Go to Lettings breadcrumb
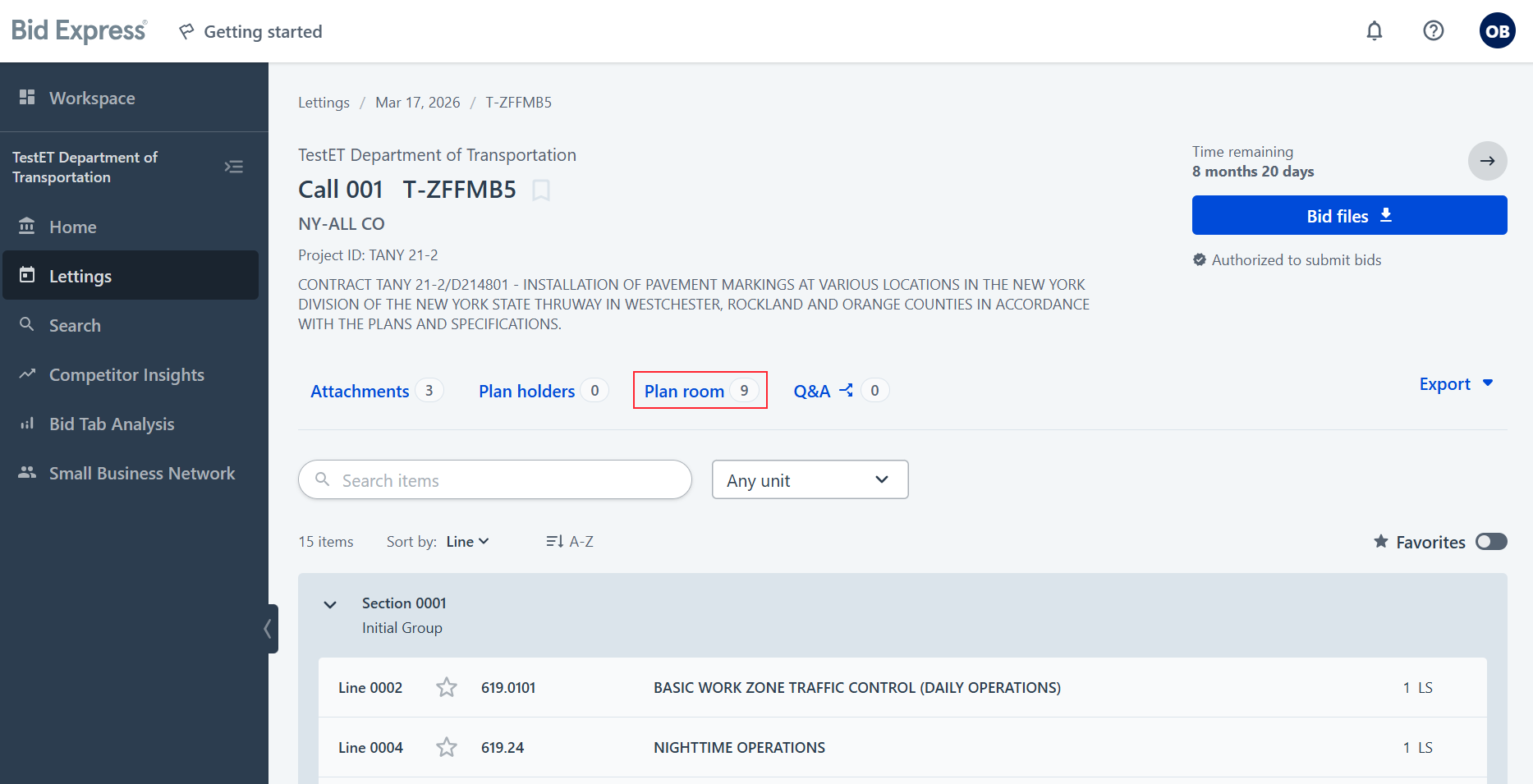 tap(324, 103)
